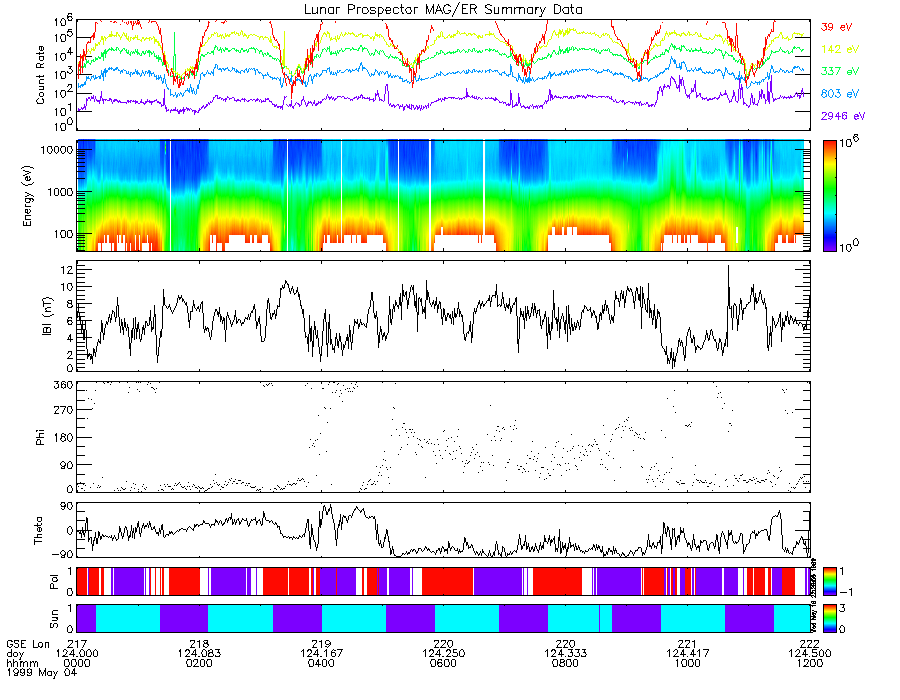Select the red '39 eV' legend label
Screen dimensions: 900x700
pos(836,27)
